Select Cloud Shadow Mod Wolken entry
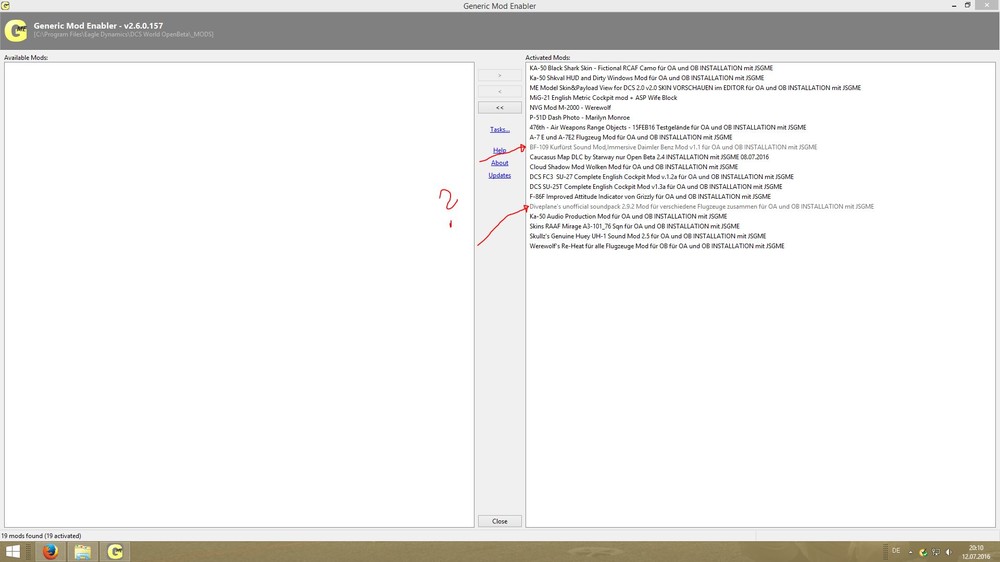Screen dimensions: 1000x562 pos(633,166)
